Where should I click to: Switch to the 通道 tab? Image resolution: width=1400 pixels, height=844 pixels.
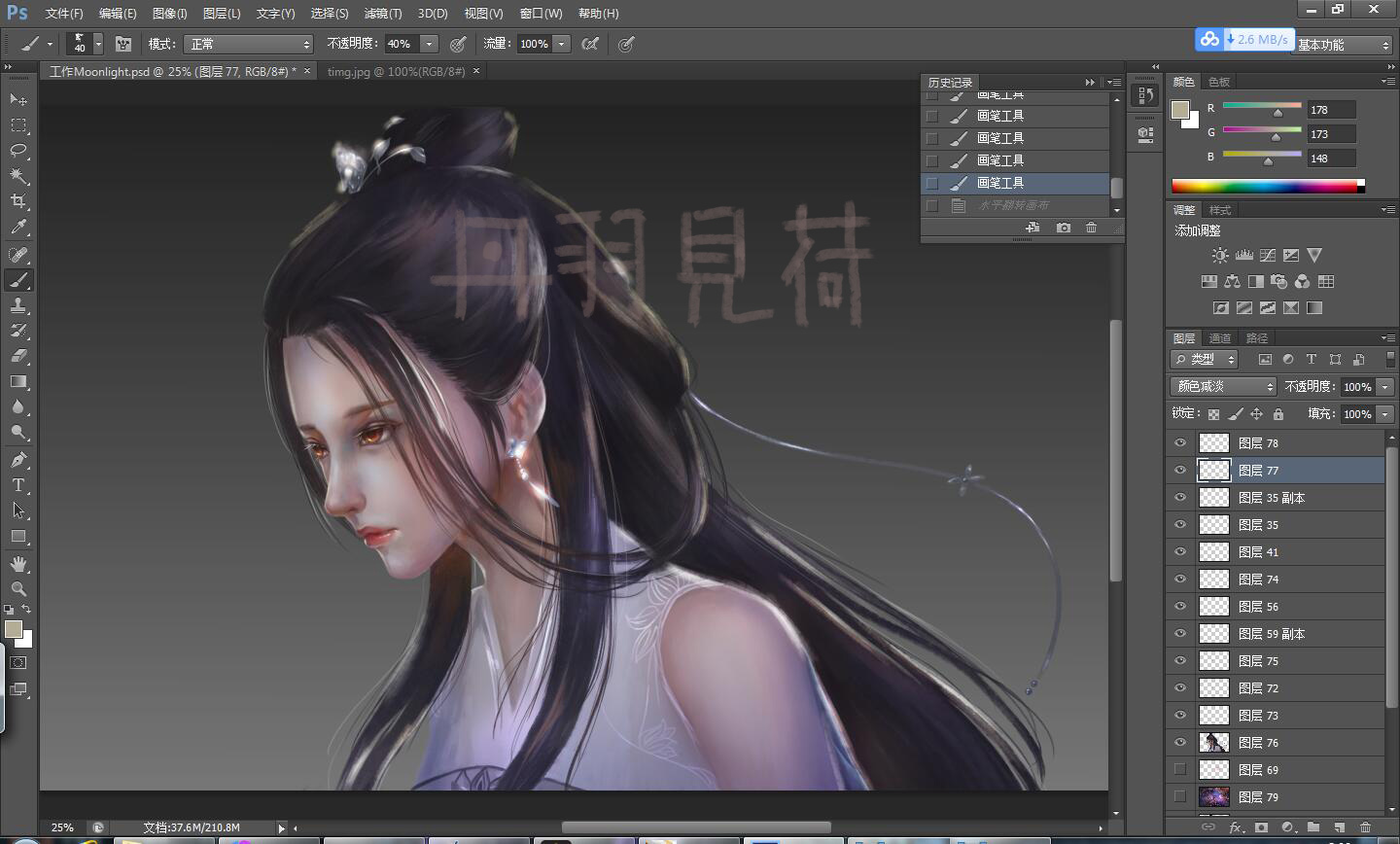[x=1220, y=338]
